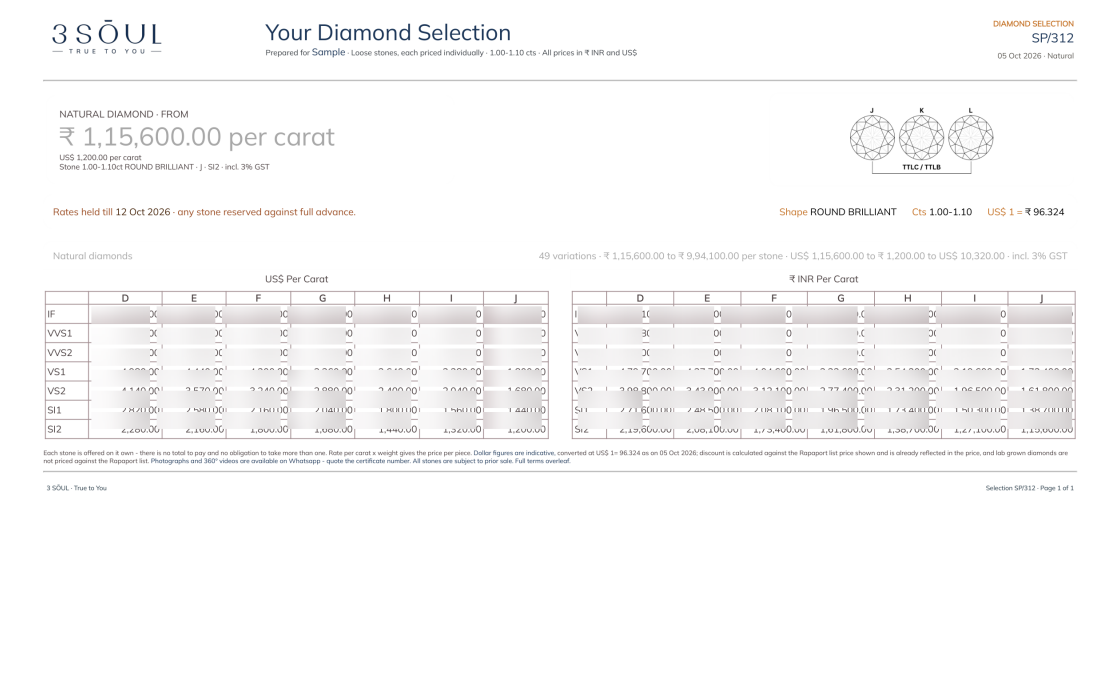Click column I header in INR table
This screenshot has height=694, width=1119.
[974, 298]
